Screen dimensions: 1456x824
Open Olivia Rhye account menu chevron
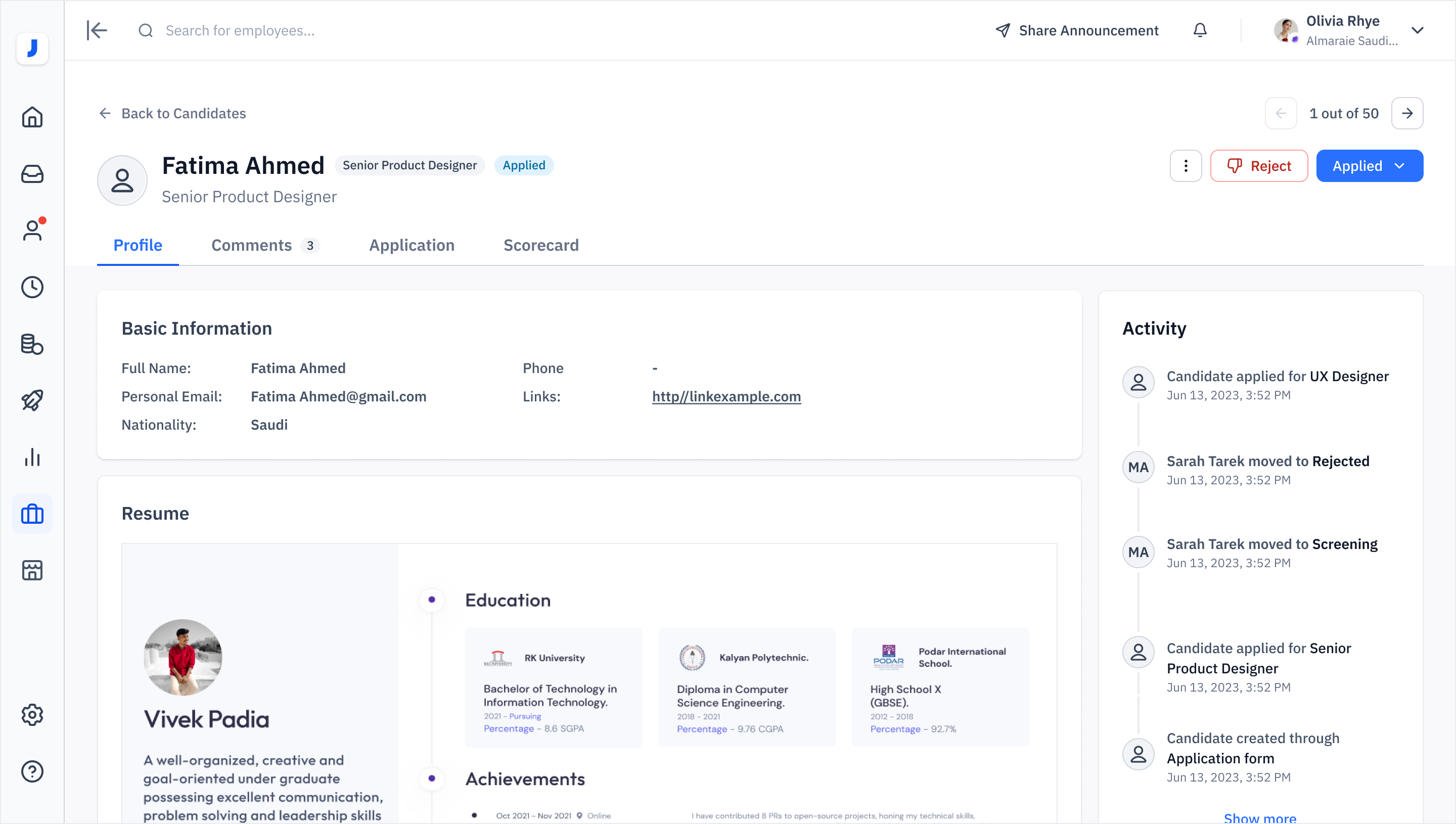pos(1417,30)
